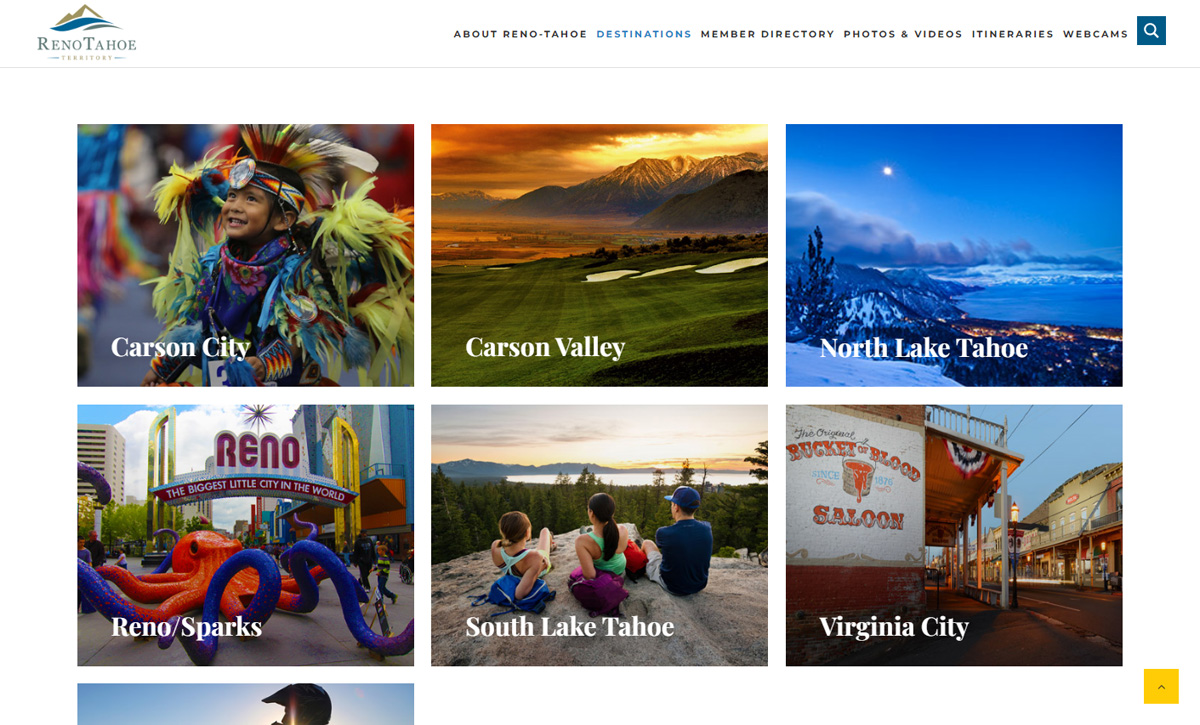Open the North Lake Tahoe tile

(954, 255)
